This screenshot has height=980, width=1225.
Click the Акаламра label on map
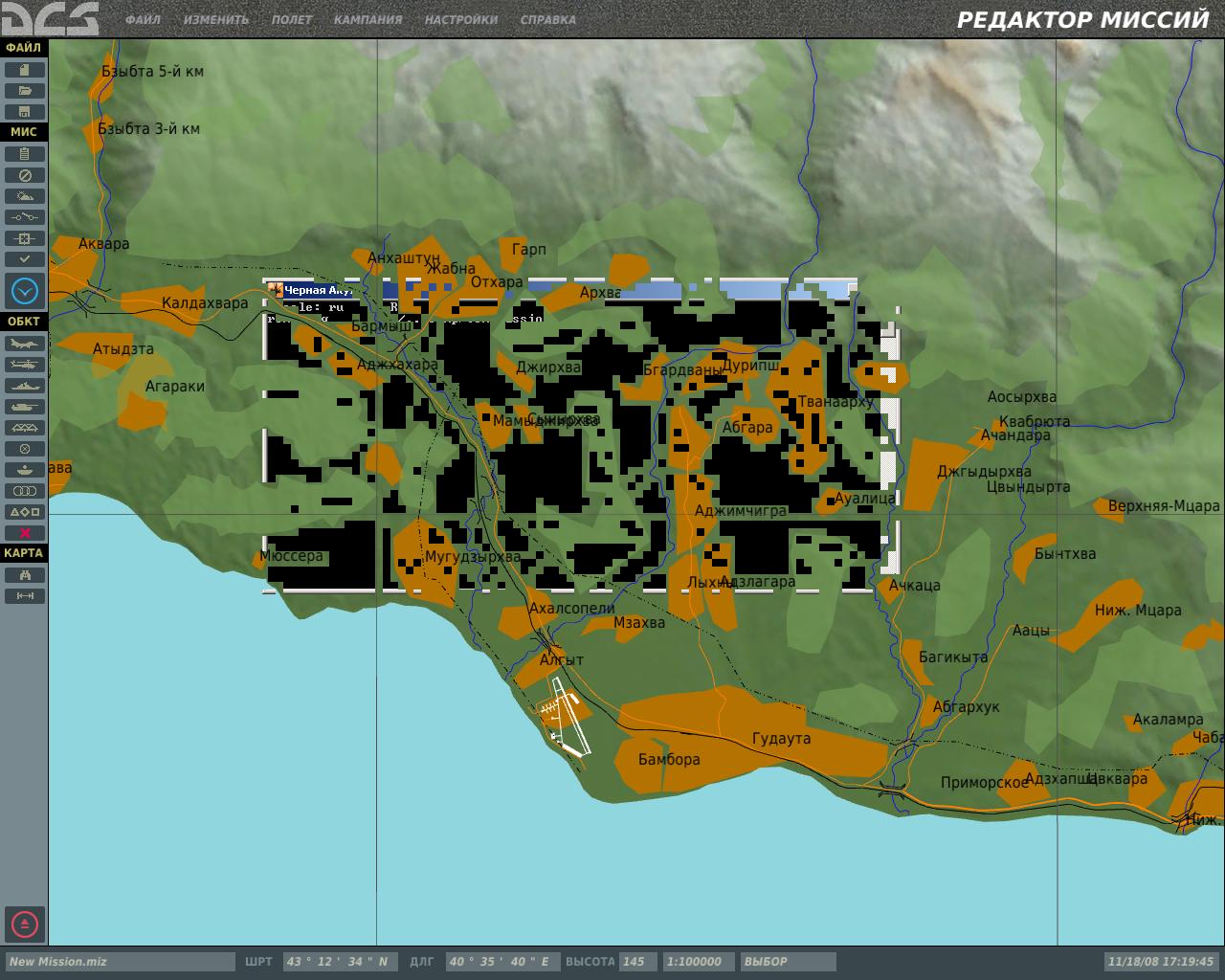point(1168,720)
